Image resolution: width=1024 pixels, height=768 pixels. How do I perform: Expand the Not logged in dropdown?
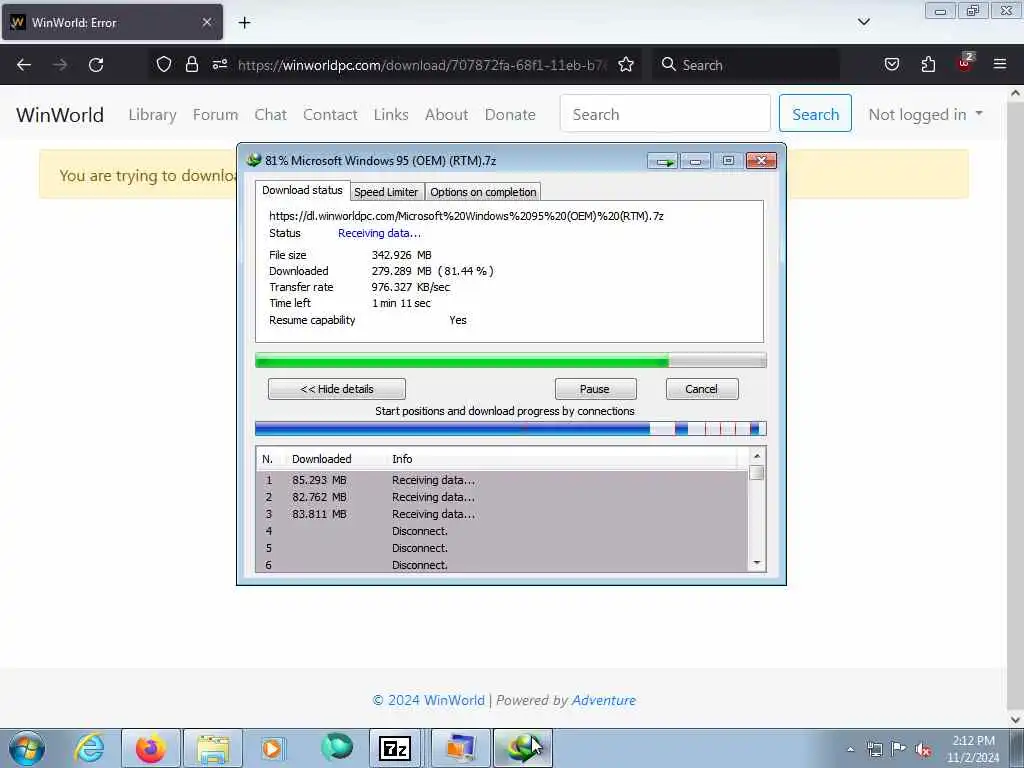click(925, 114)
